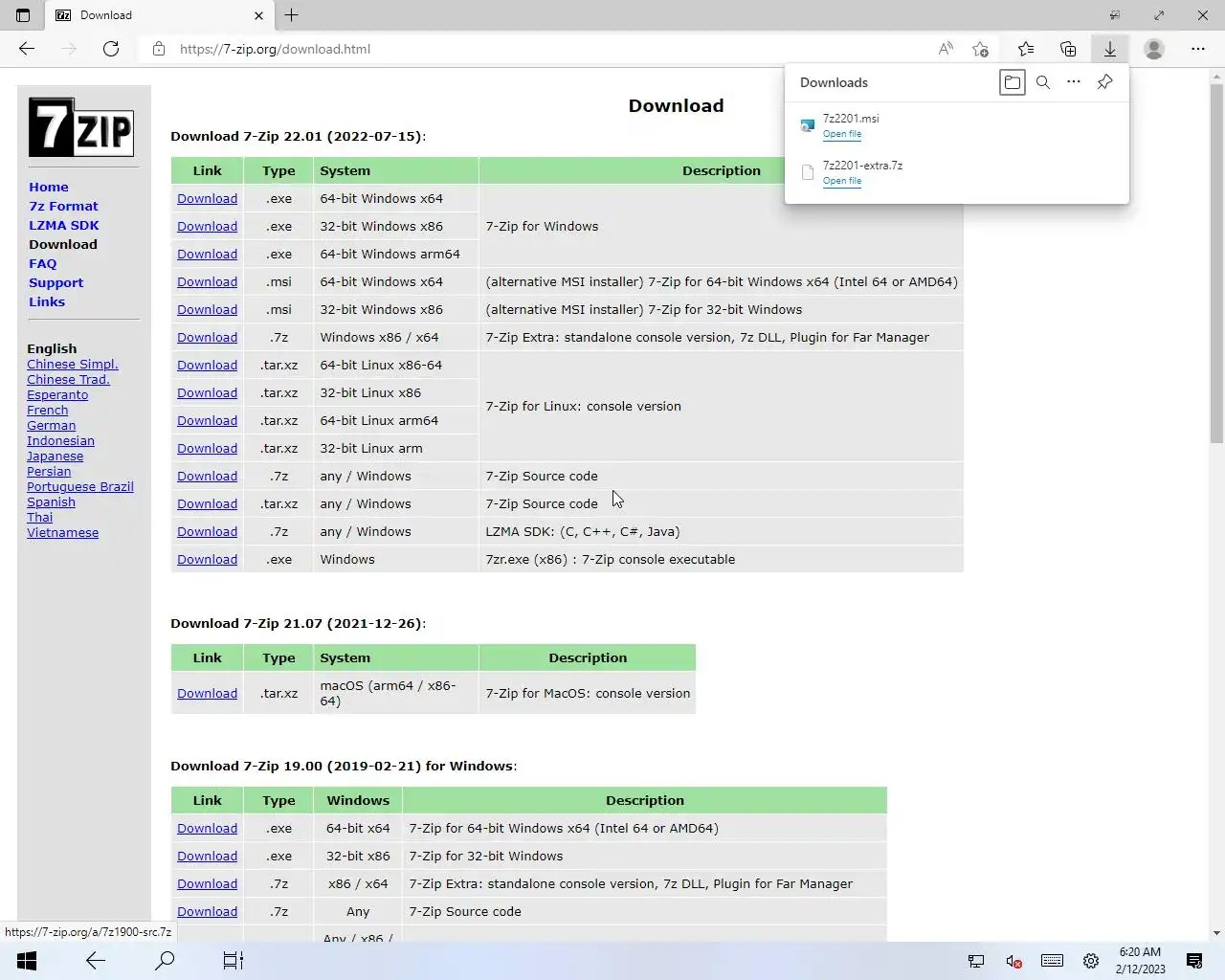Open the settings gear in tray
This screenshot has height=980, width=1225.
click(x=1091, y=961)
